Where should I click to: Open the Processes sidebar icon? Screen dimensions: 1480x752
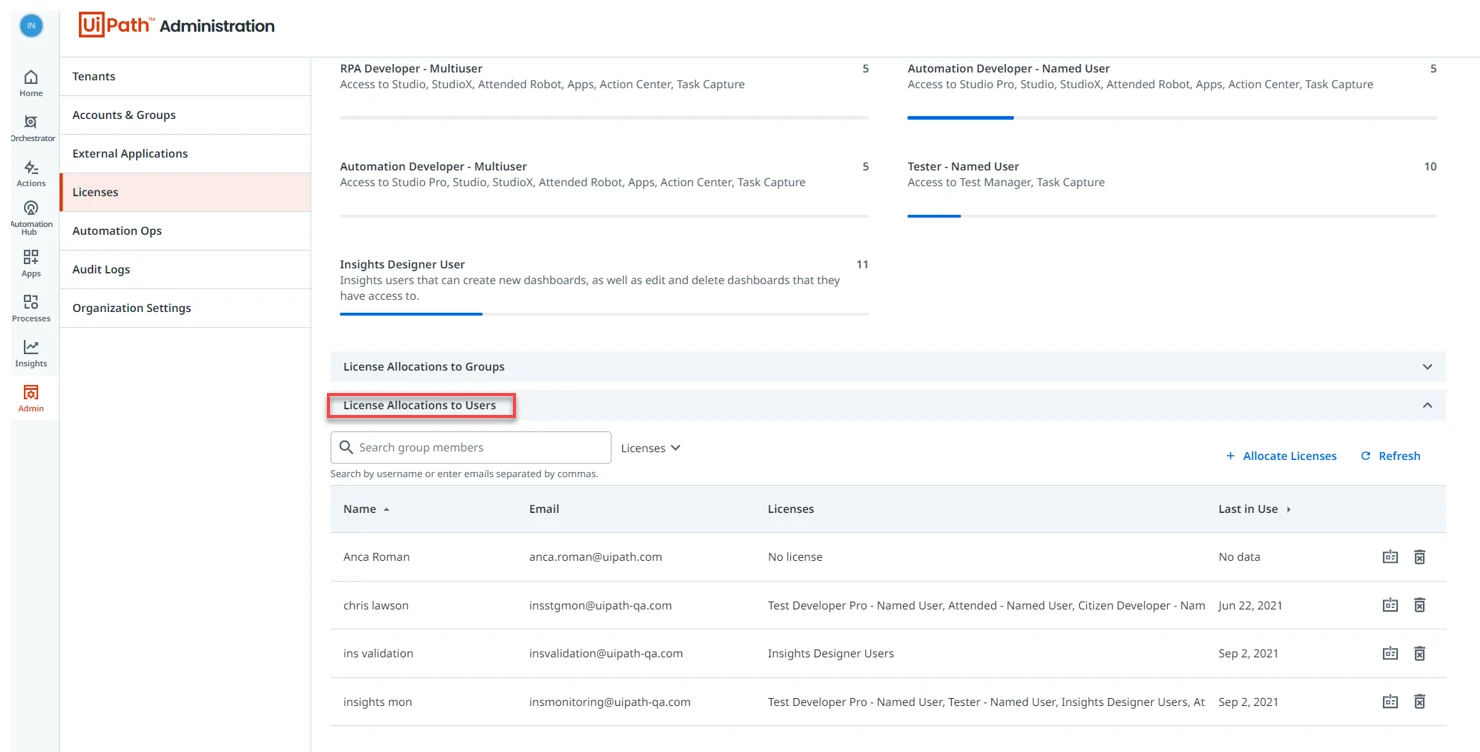point(31,308)
